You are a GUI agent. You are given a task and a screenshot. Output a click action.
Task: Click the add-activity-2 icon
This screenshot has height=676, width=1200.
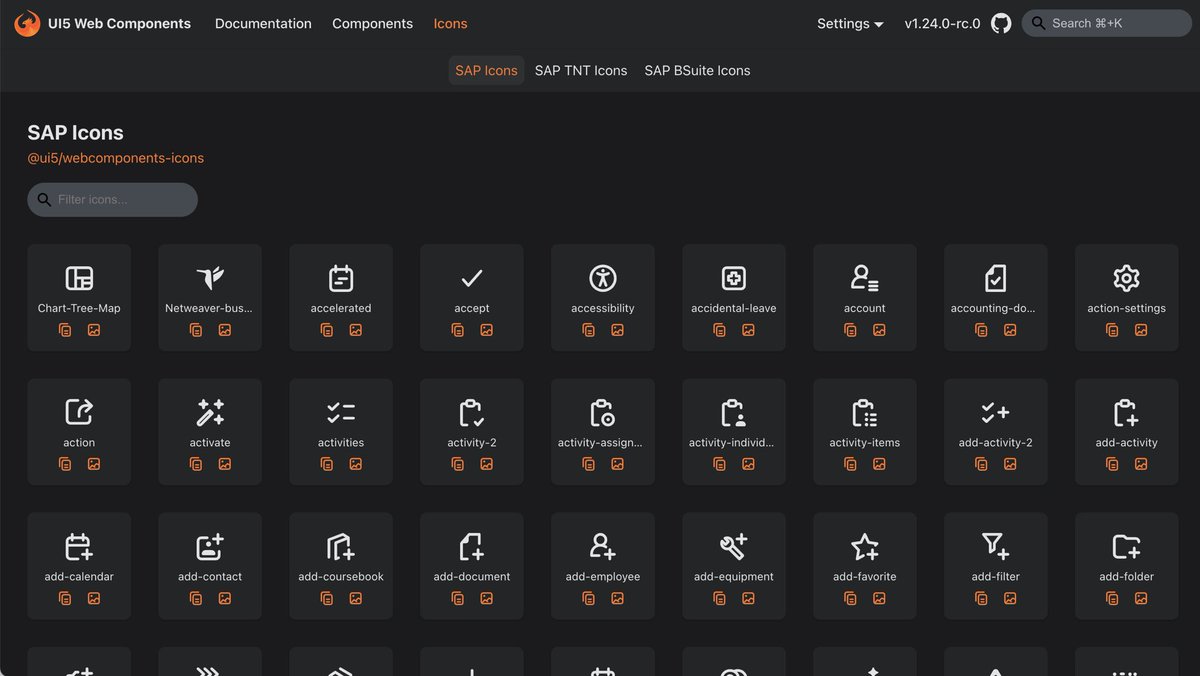pyautogui.click(x=996, y=412)
